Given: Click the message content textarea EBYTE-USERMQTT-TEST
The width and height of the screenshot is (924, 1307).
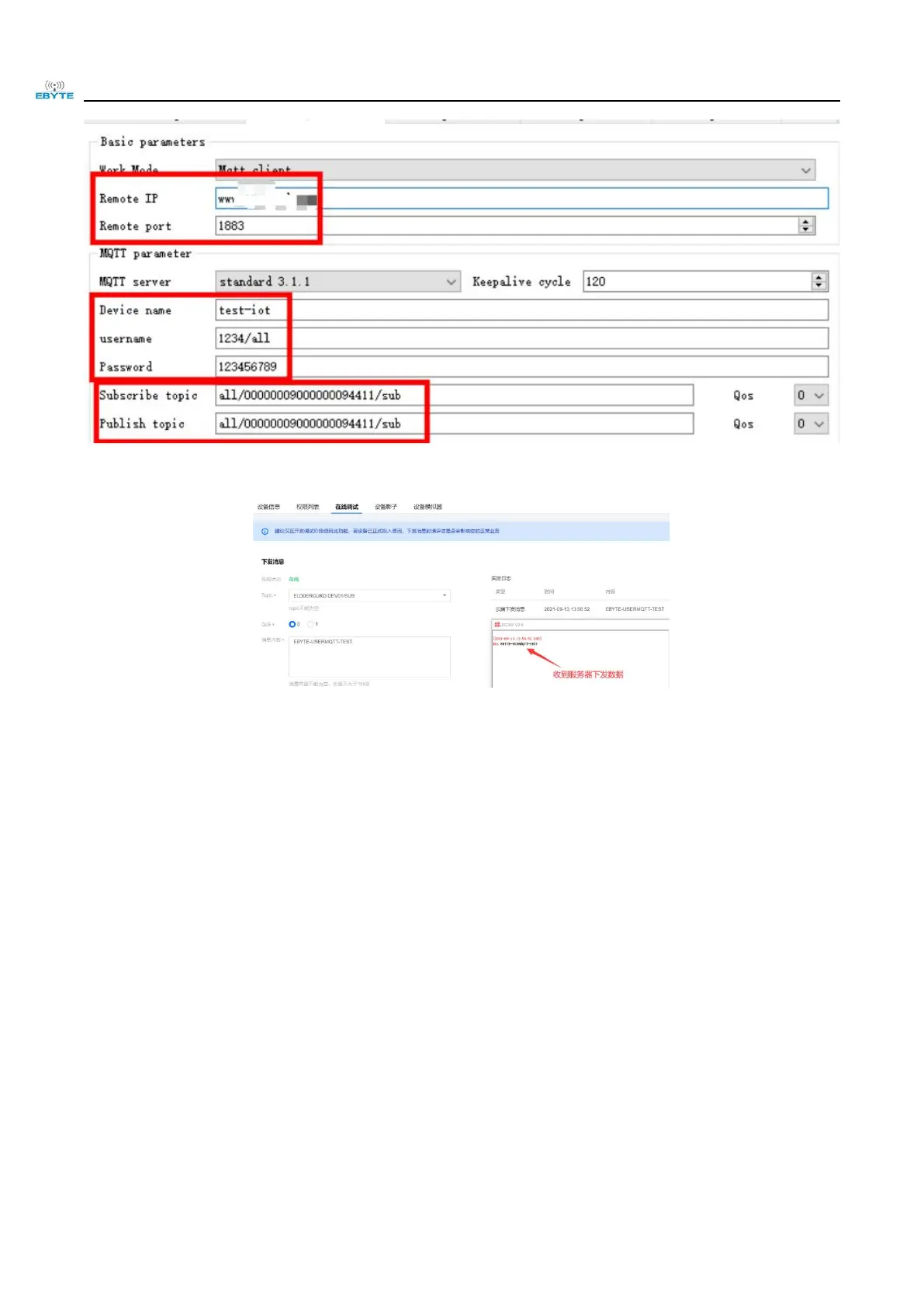Looking at the screenshot, I should pos(369,657).
